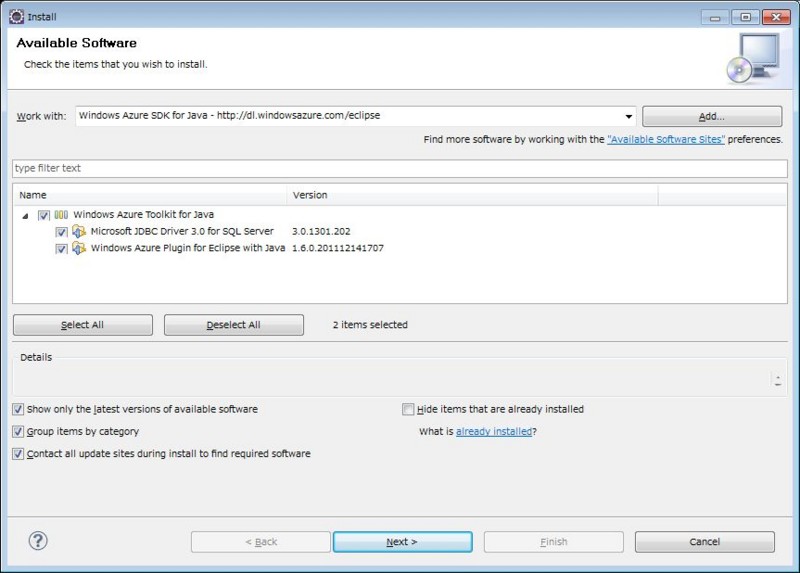Viewport: 800px width, 573px height.
Task: Click the Eclipse icon in the Install title bar
Action: [x=16, y=16]
